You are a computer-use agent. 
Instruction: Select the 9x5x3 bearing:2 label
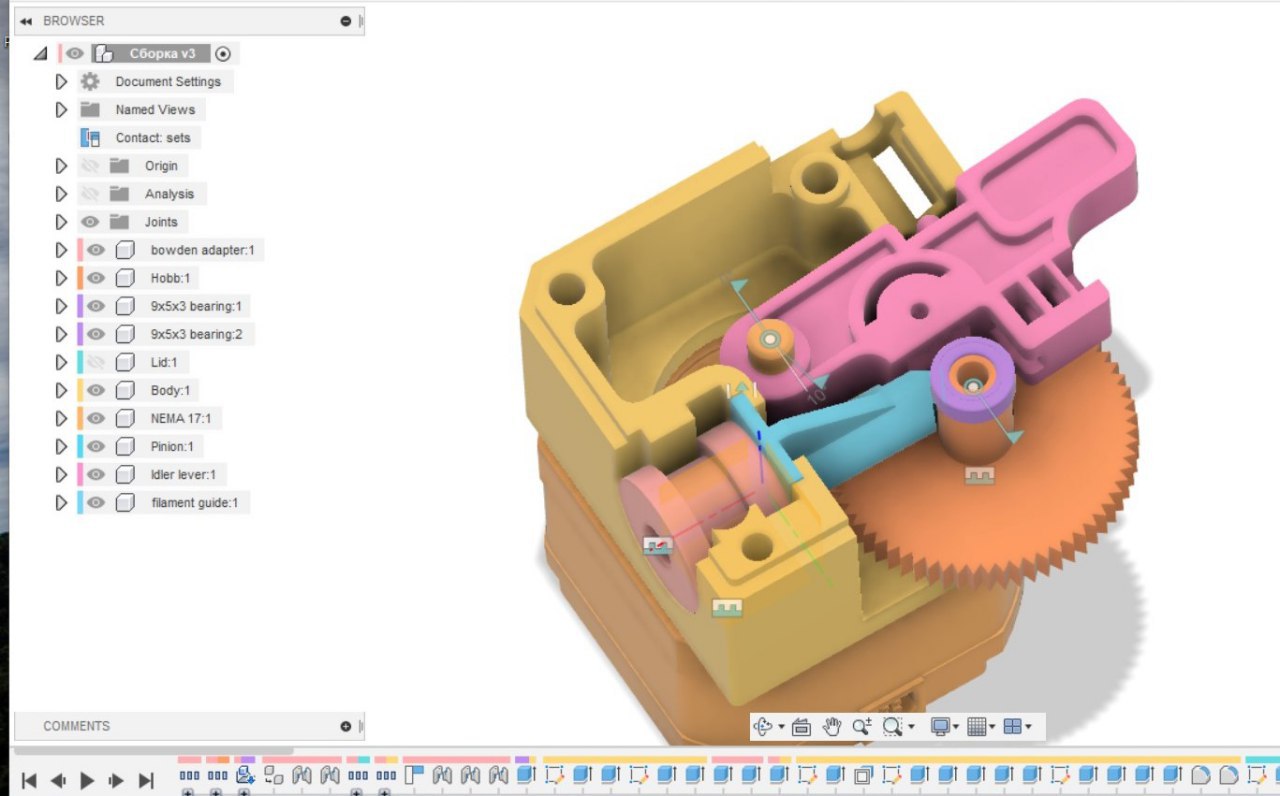pos(196,334)
